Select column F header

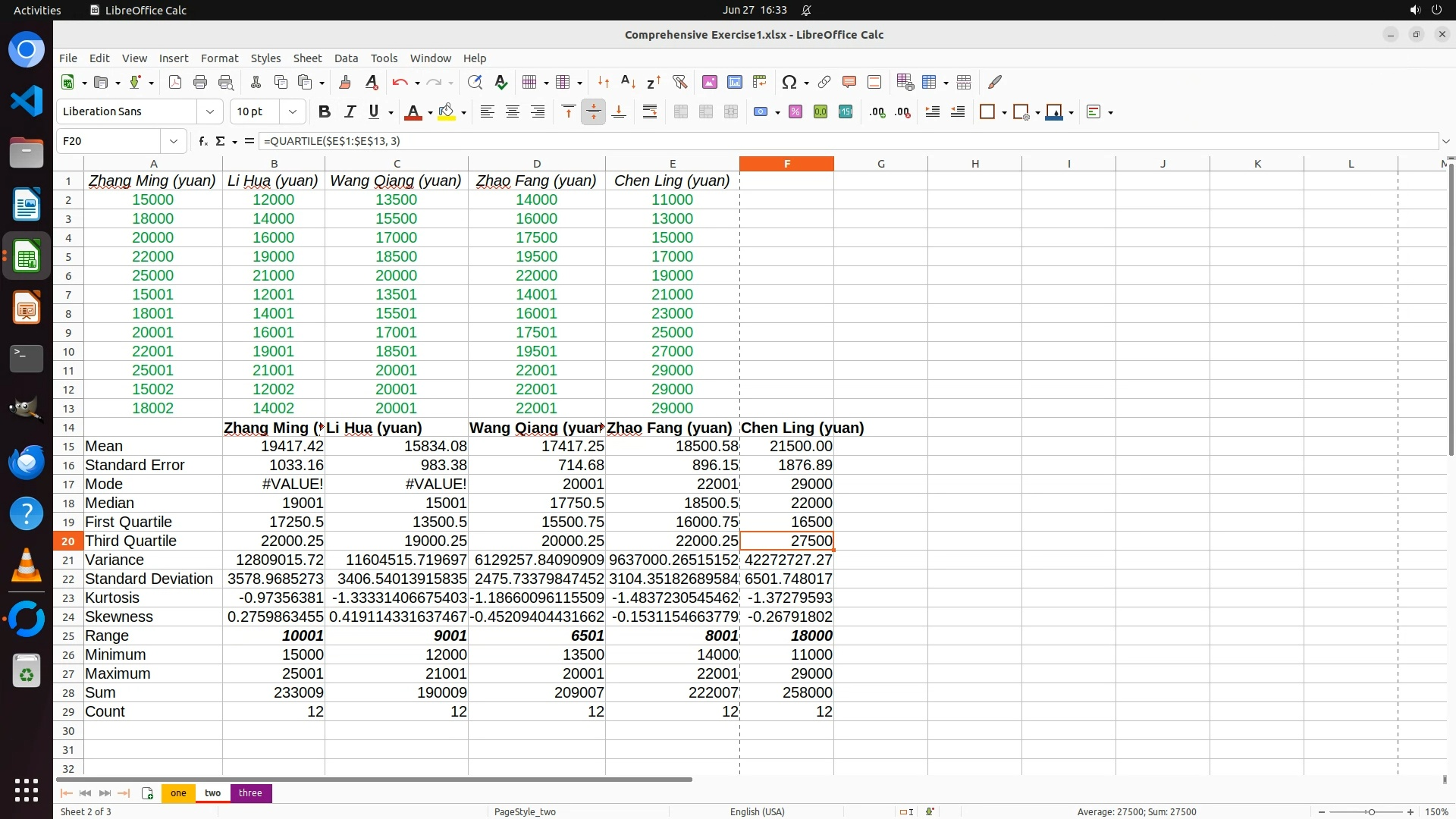click(x=786, y=164)
